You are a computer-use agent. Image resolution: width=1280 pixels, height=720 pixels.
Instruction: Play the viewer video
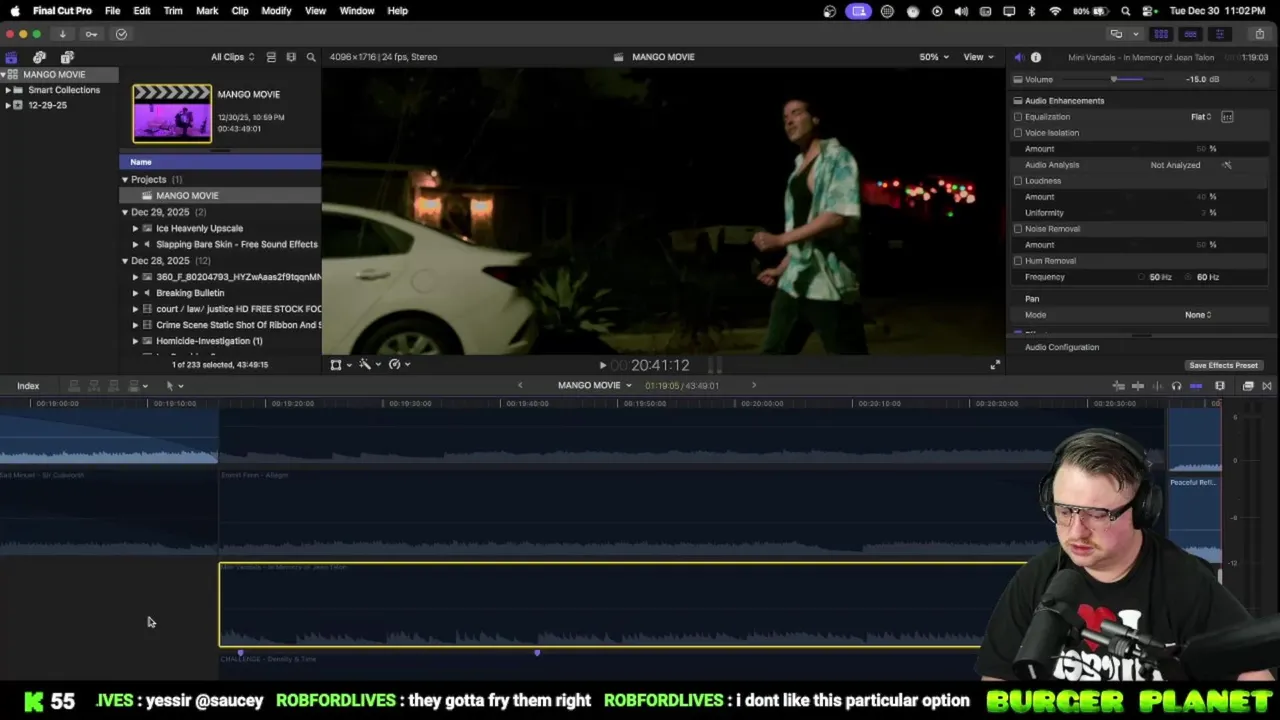coord(602,366)
